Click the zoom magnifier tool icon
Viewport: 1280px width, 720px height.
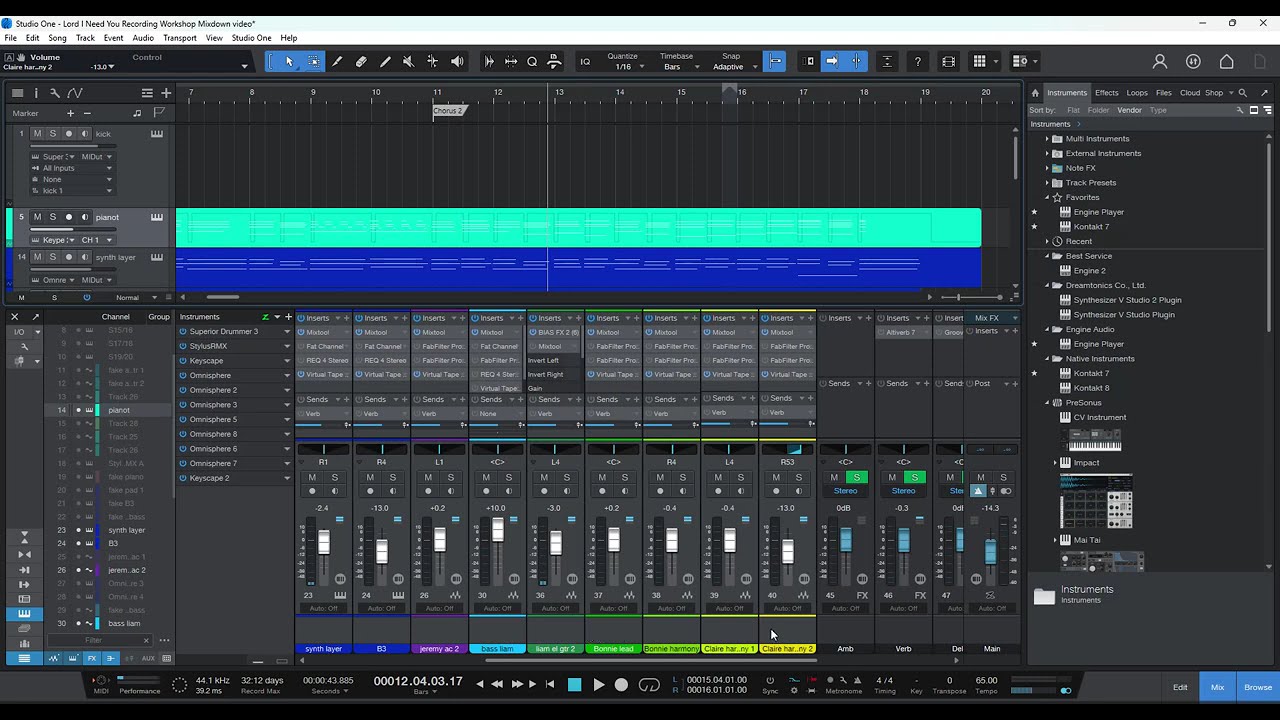(x=532, y=62)
